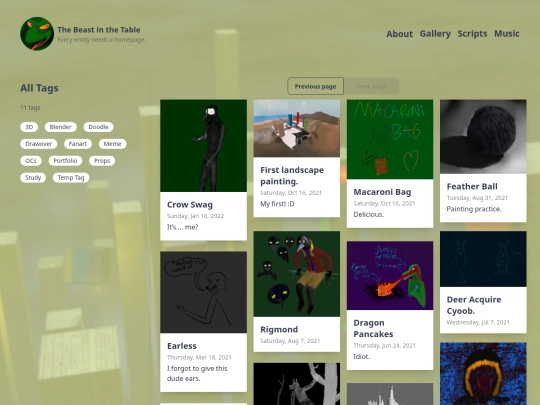Click the Feather Ball title
The height and width of the screenshot is (405, 540).
point(472,186)
